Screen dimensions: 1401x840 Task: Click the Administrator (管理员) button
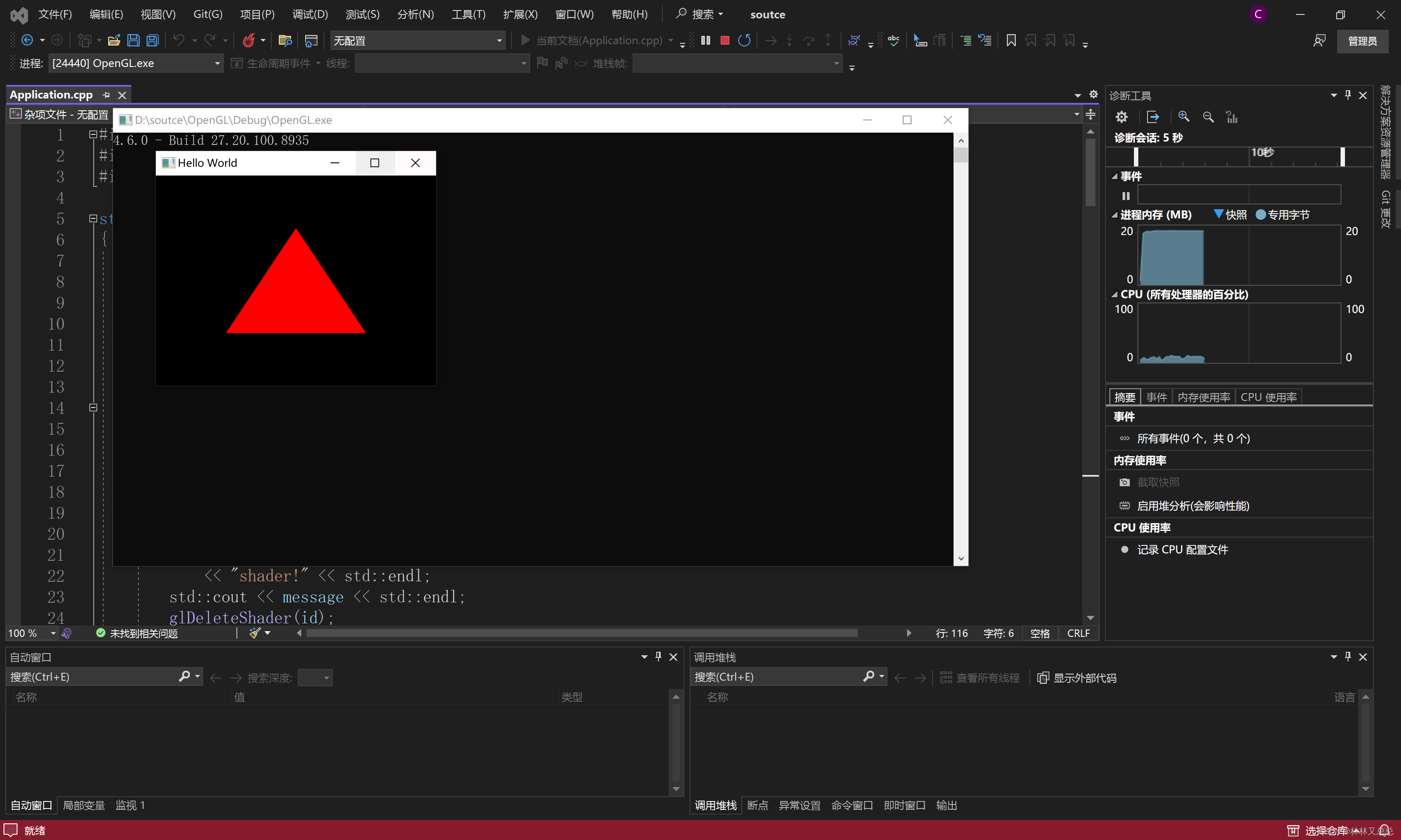pyautogui.click(x=1362, y=41)
